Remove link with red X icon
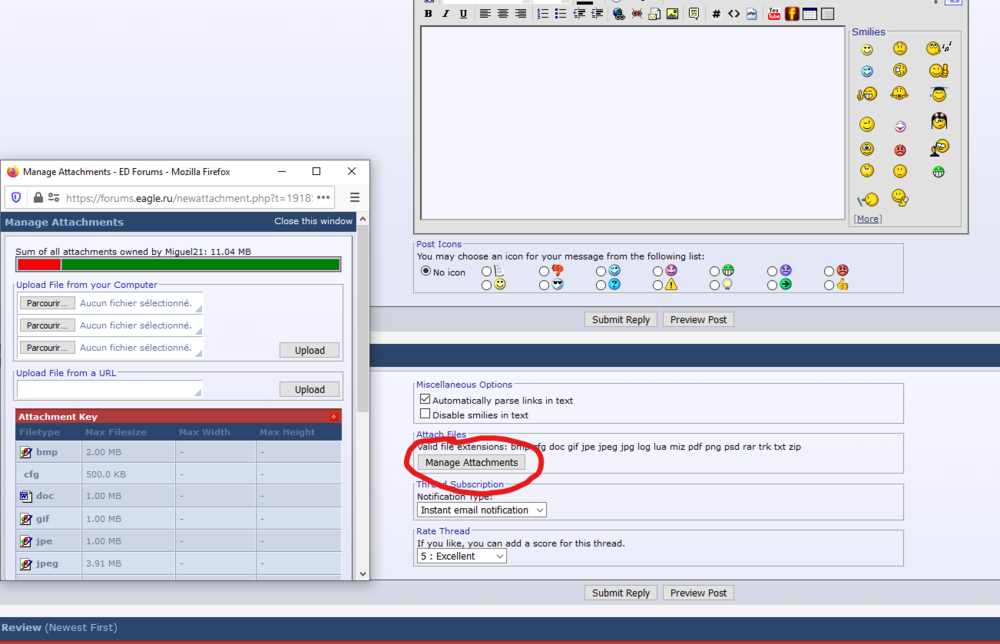Screen dimensions: 1000x644 click(x=636, y=13)
